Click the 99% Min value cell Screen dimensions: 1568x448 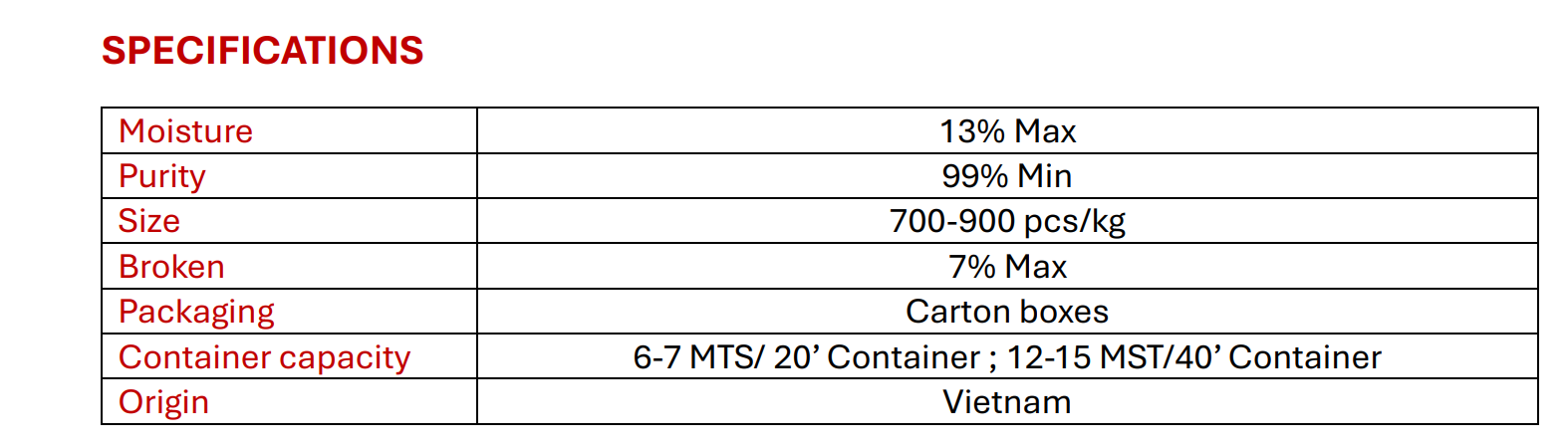(1007, 176)
